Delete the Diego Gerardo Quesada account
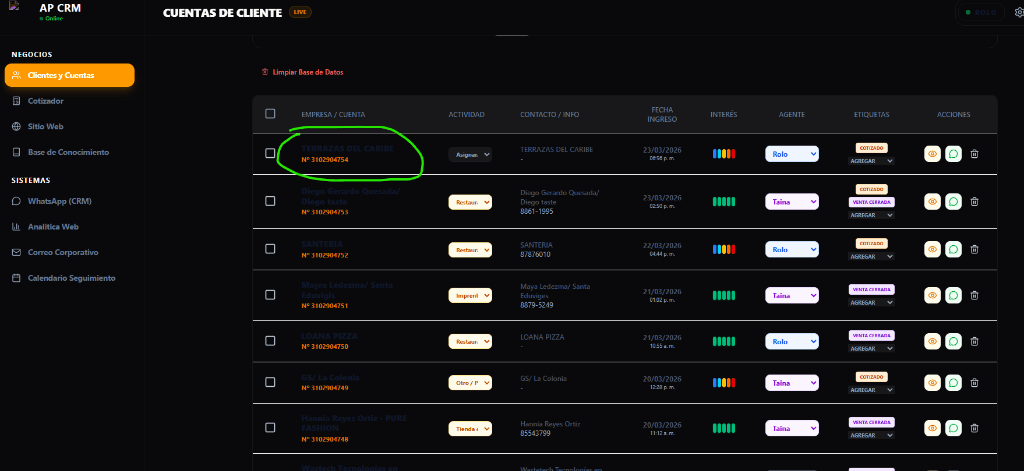The image size is (1024, 471). coord(975,201)
